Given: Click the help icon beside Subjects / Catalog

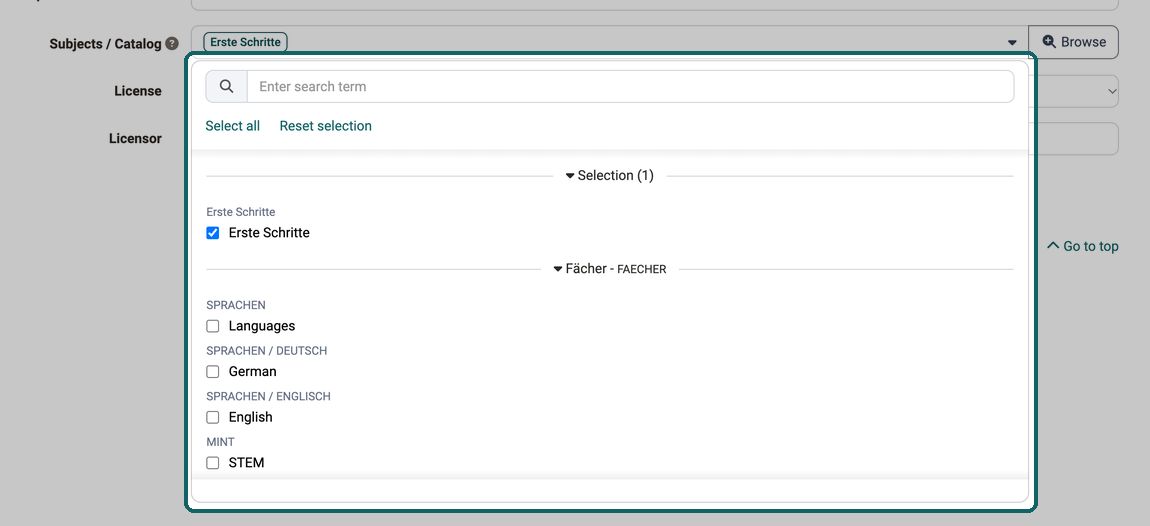Looking at the screenshot, I should coord(172,43).
